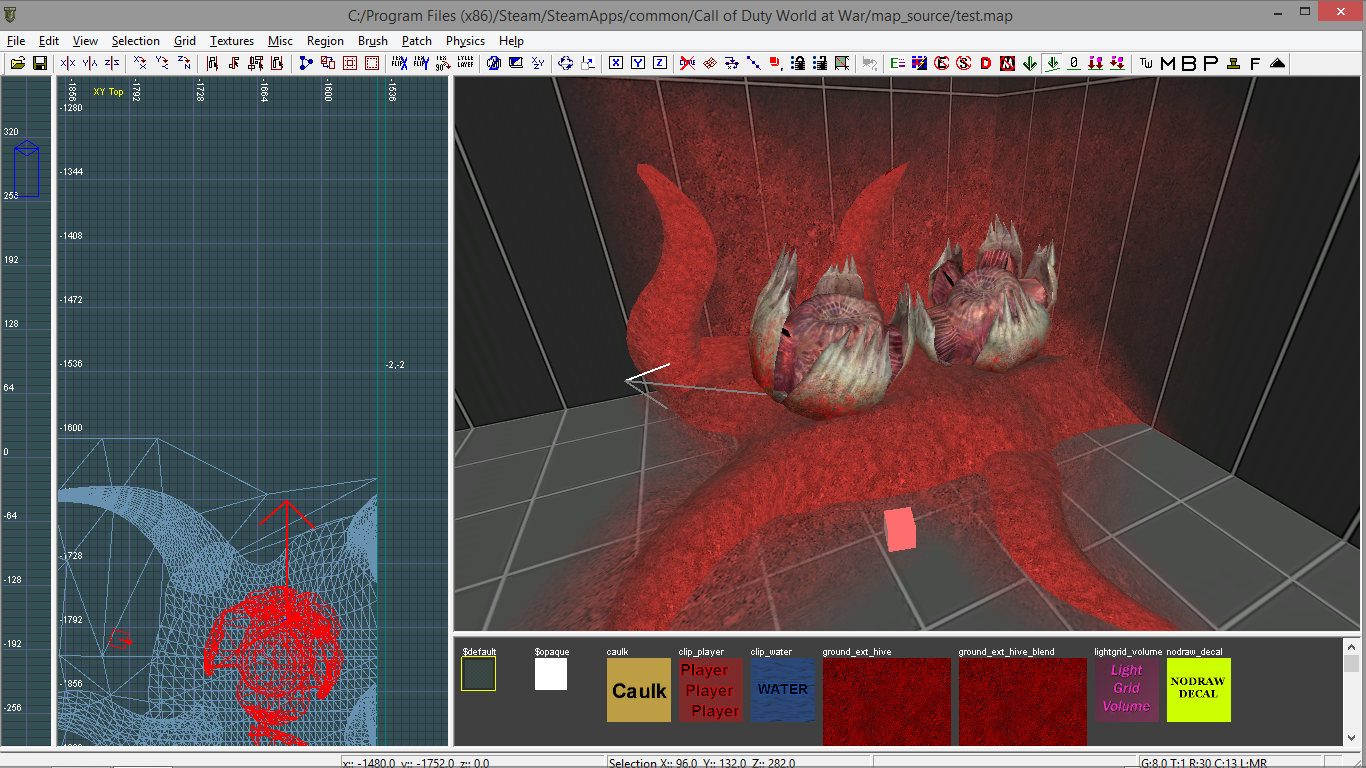Click the P toolbar letter icon
The height and width of the screenshot is (768, 1366).
(1211, 63)
